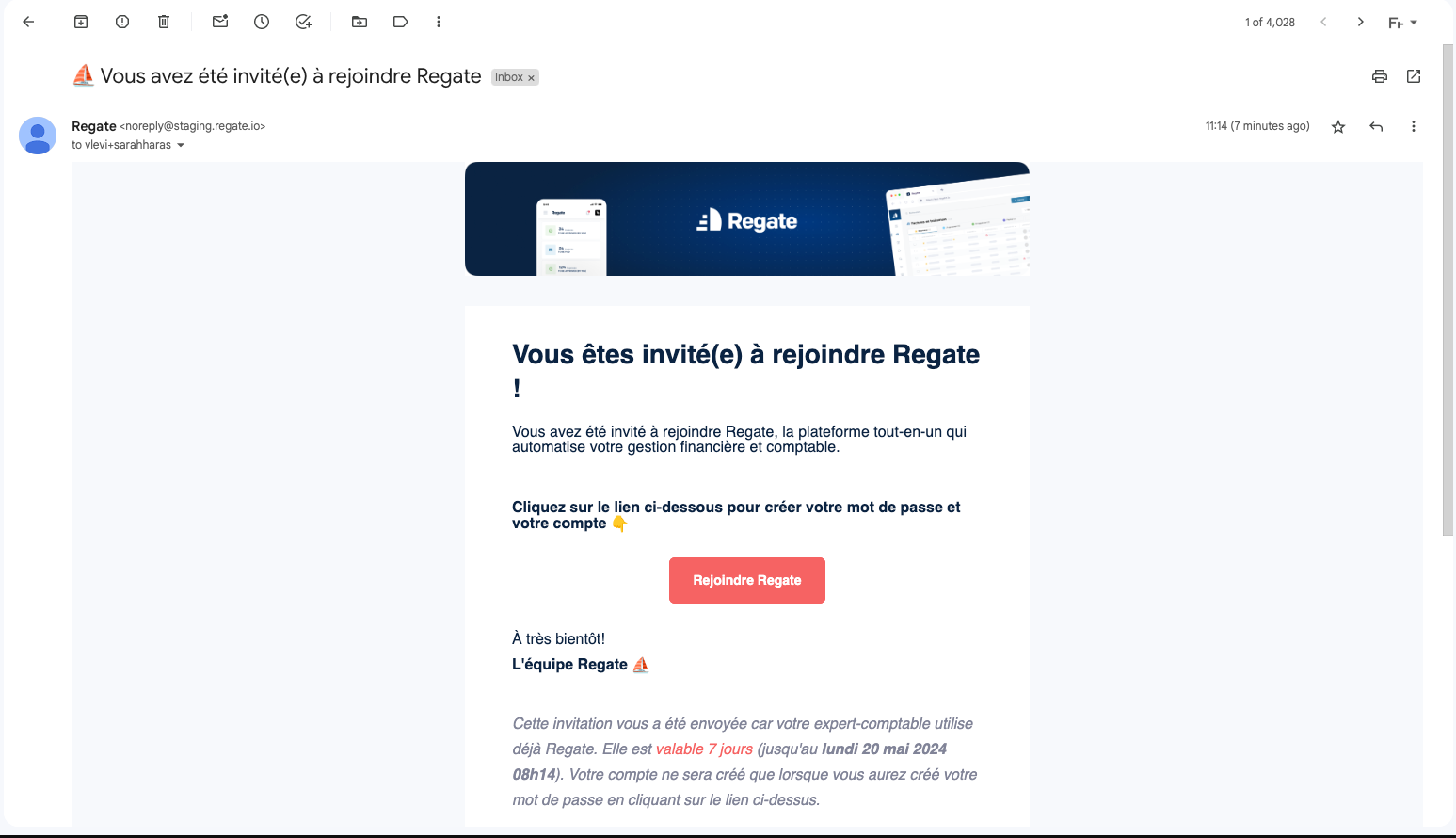This screenshot has width=1456, height=838.
Task: Delete the email with the trash icon
Action: point(164,22)
